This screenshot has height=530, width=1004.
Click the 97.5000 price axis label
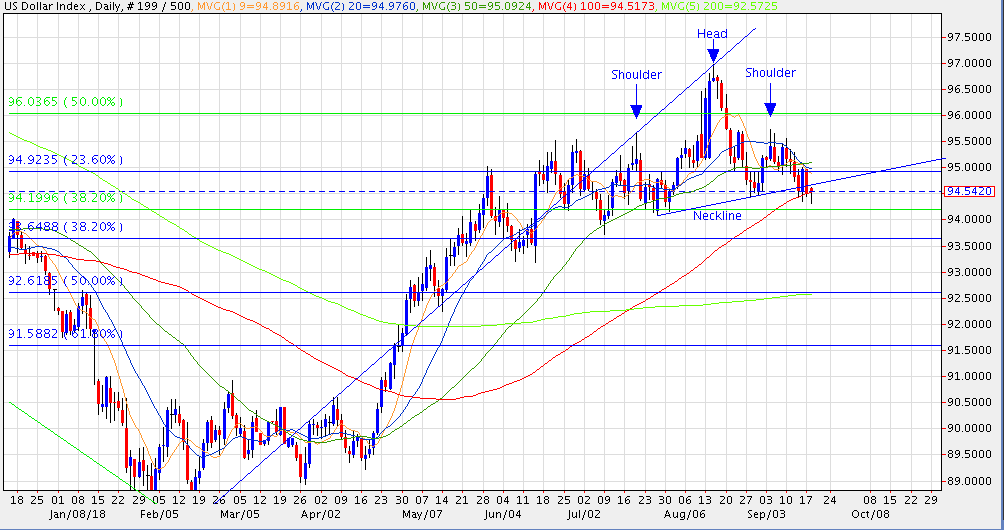point(970,37)
